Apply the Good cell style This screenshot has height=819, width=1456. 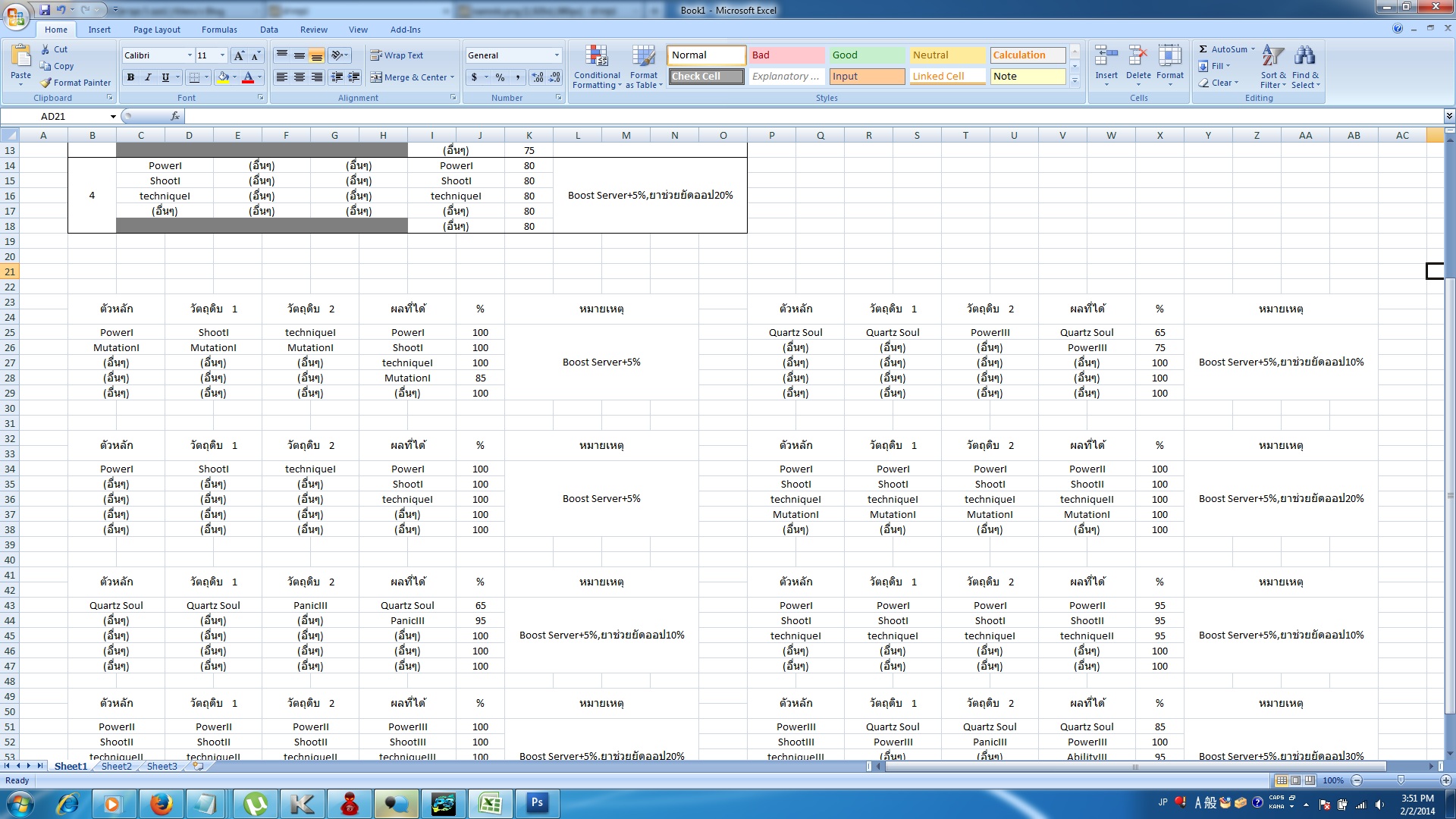point(867,55)
